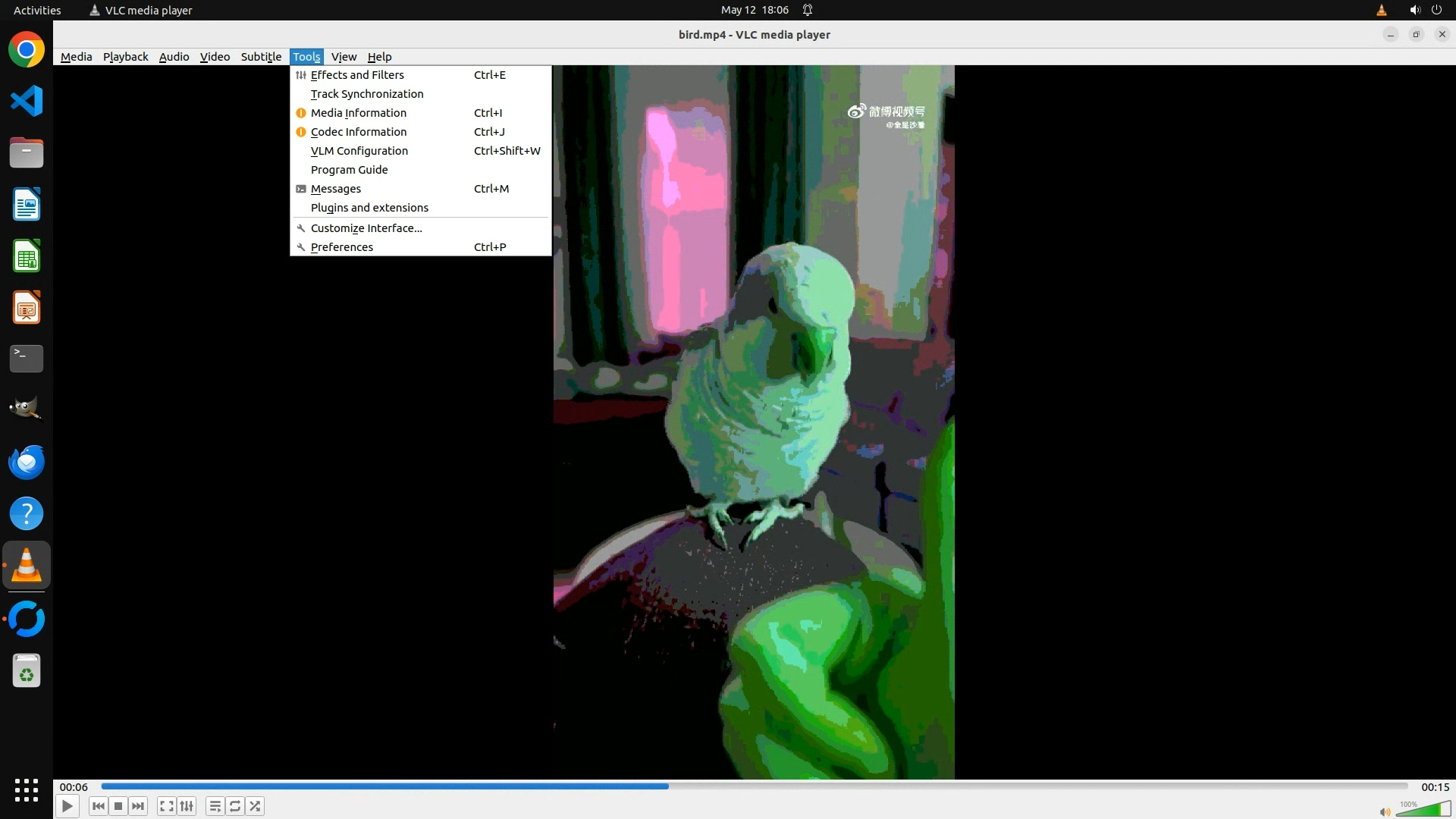Open the GIMP dock icon
The height and width of the screenshot is (819, 1456).
click(x=27, y=409)
